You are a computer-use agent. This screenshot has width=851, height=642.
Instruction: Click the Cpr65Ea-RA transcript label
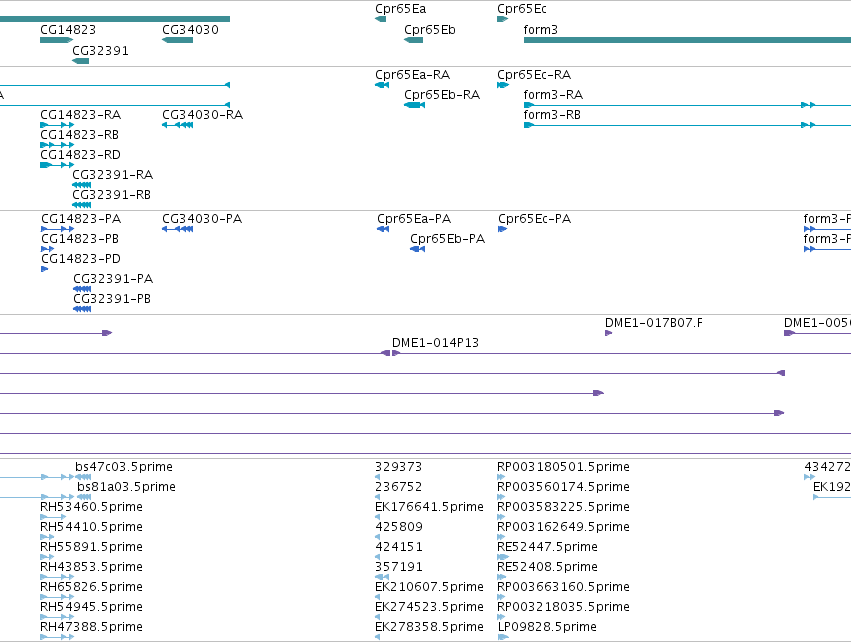pyautogui.click(x=412, y=74)
